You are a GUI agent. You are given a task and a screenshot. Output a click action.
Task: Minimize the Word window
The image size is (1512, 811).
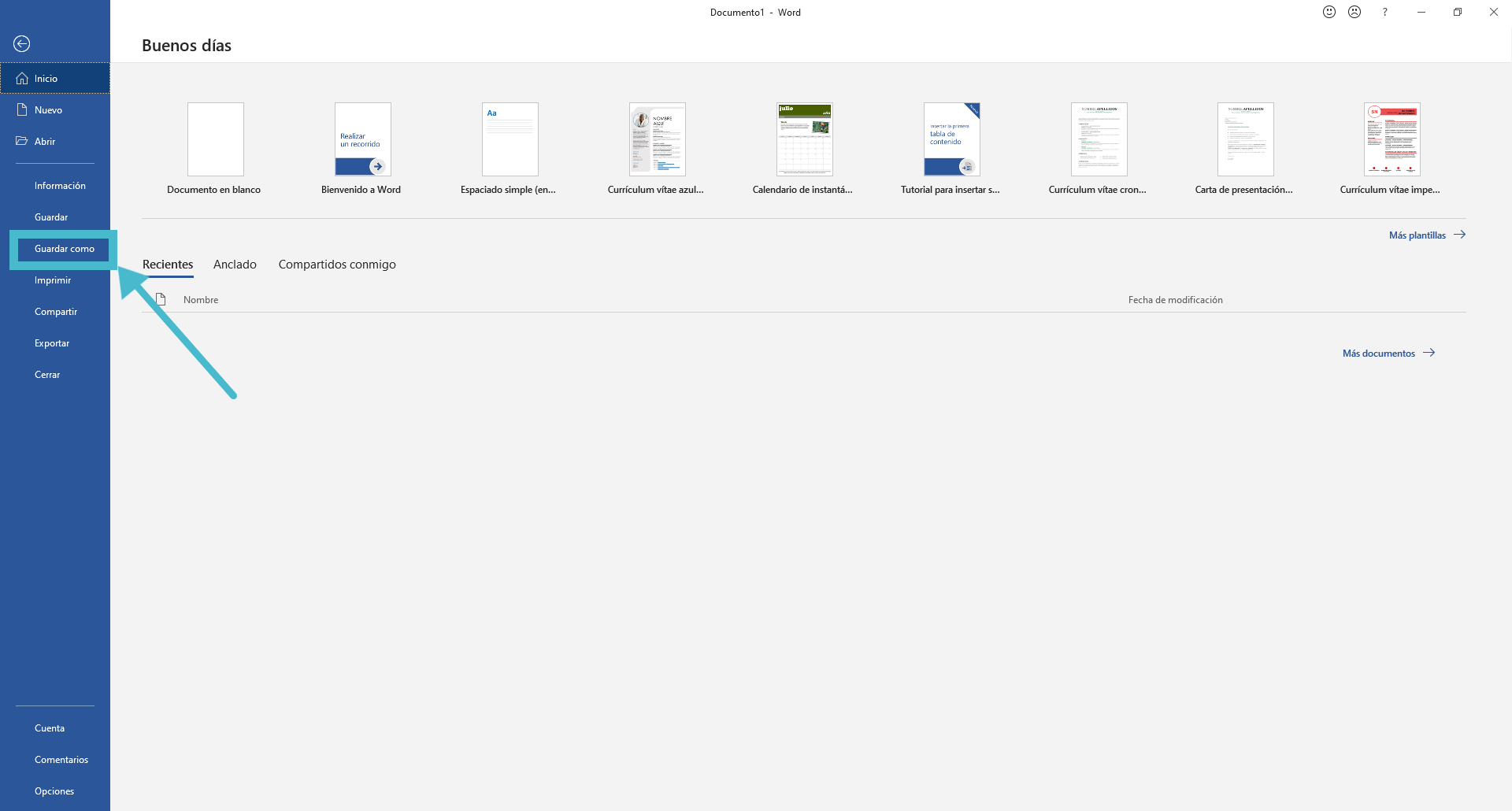(x=1421, y=12)
